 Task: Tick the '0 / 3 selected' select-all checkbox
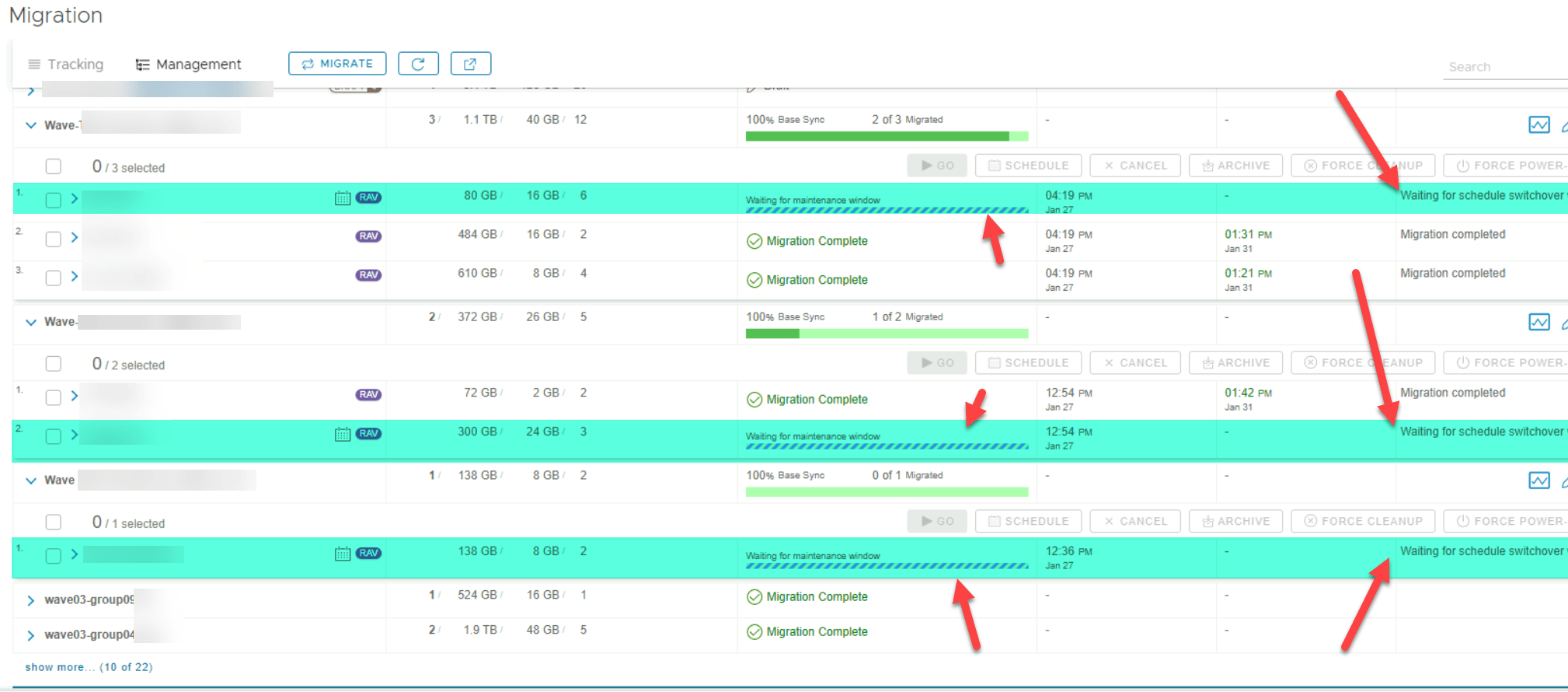[54, 166]
